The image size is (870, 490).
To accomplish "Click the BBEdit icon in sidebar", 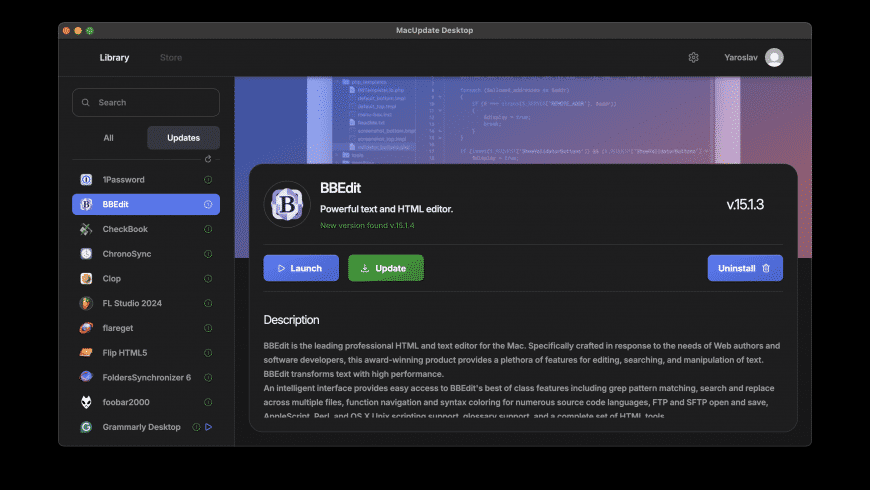I will (86, 204).
